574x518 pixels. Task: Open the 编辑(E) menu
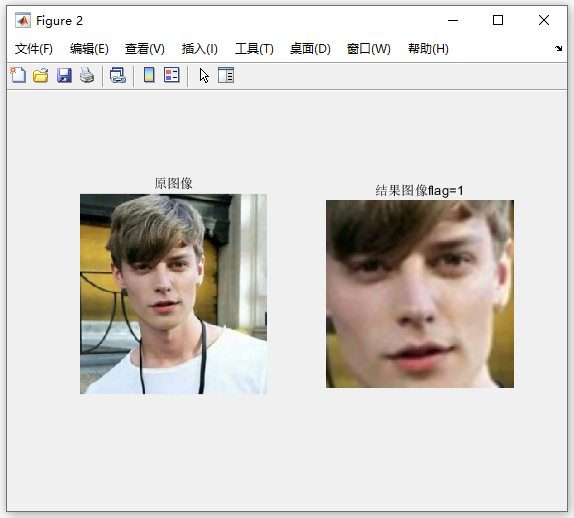tap(89, 49)
